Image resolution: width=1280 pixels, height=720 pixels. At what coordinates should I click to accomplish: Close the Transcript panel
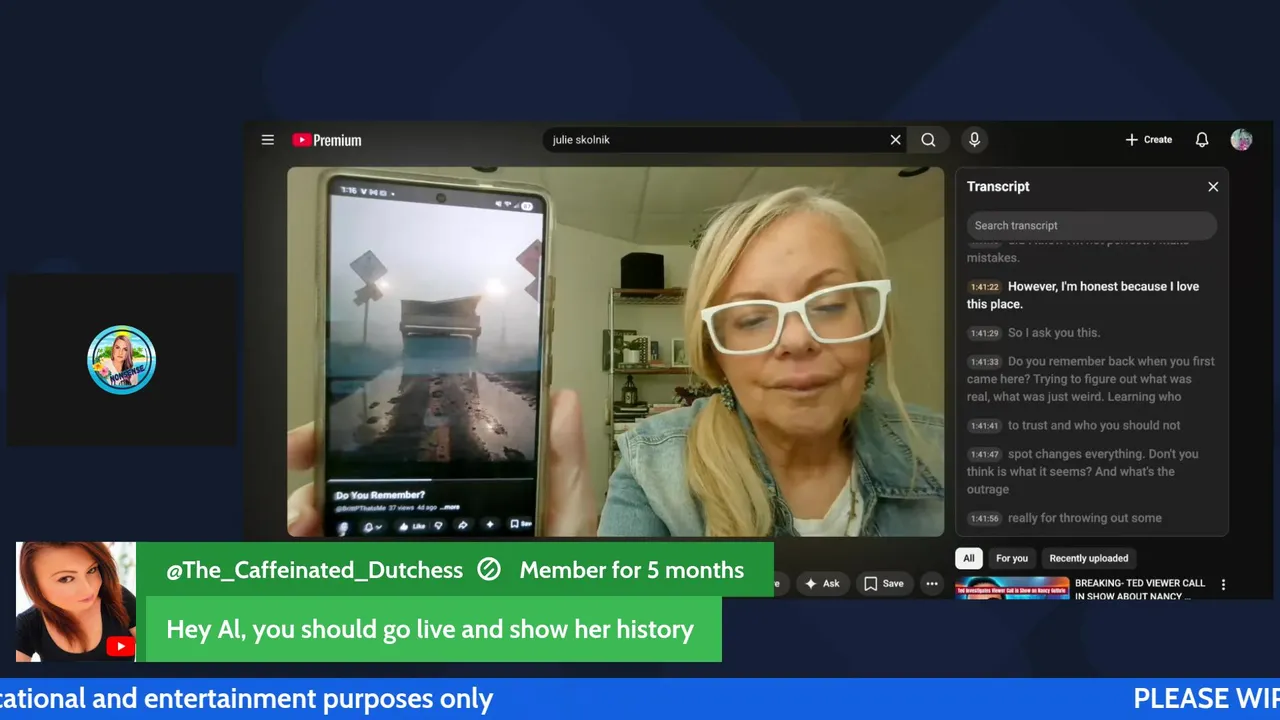coord(1213,187)
